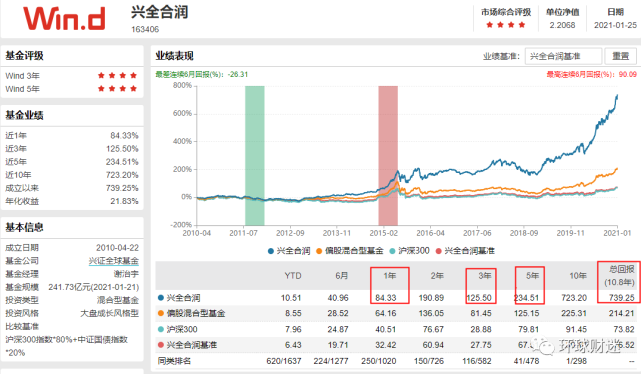Click the 市场综合评级 star rating
The height and width of the screenshot is (374, 641).
506,25
